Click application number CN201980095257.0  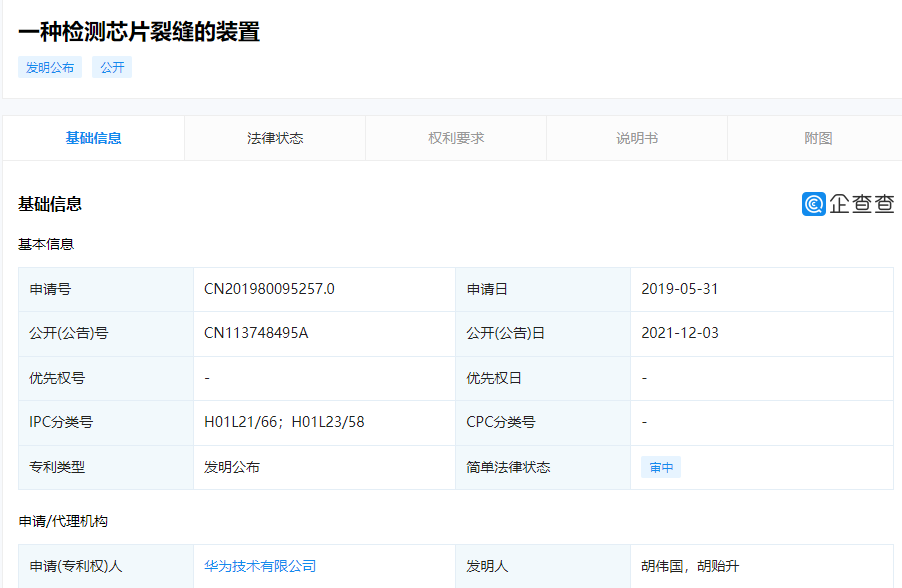[x=272, y=290]
